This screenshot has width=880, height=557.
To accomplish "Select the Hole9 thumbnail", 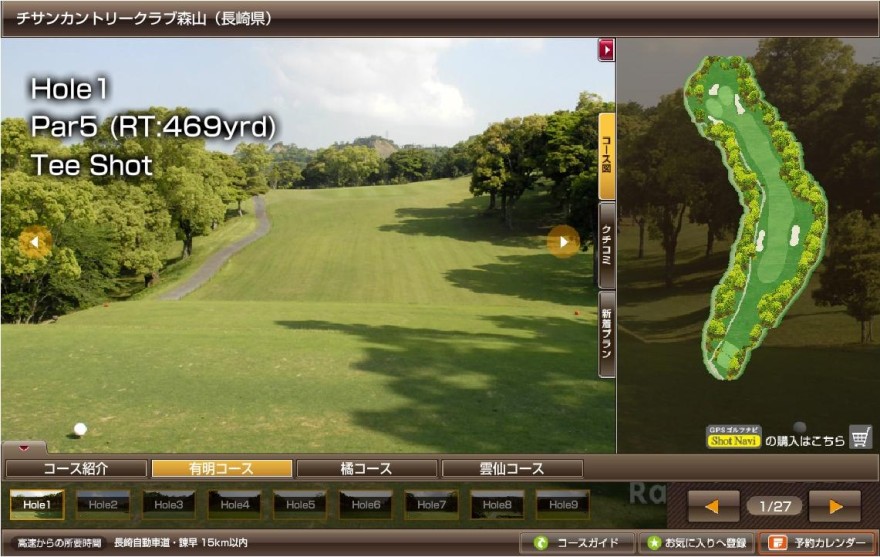I will pyautogui.click(x=562, y=505).
